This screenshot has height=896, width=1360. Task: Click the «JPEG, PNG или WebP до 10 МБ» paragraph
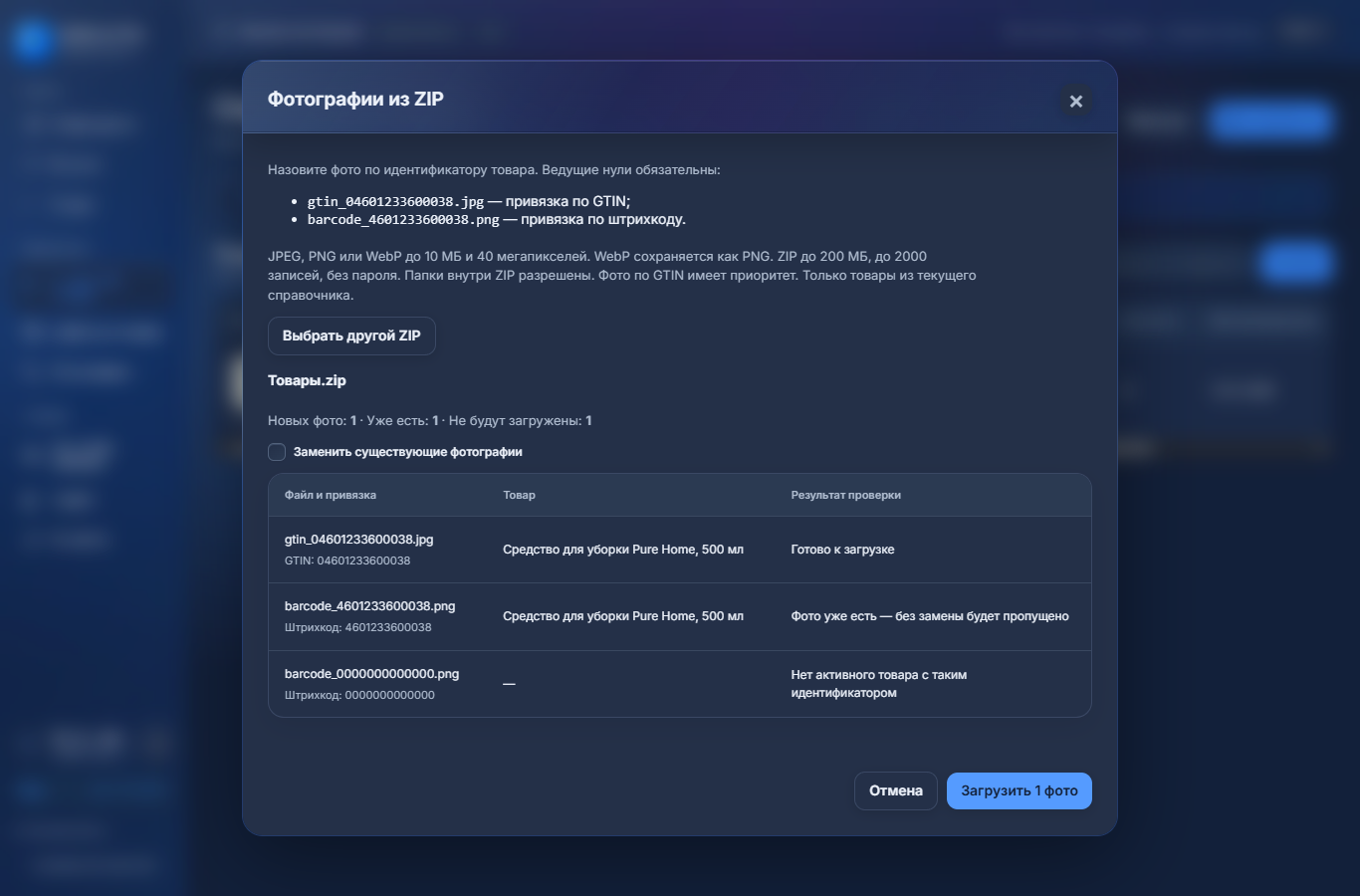click(x=622, y=276)
